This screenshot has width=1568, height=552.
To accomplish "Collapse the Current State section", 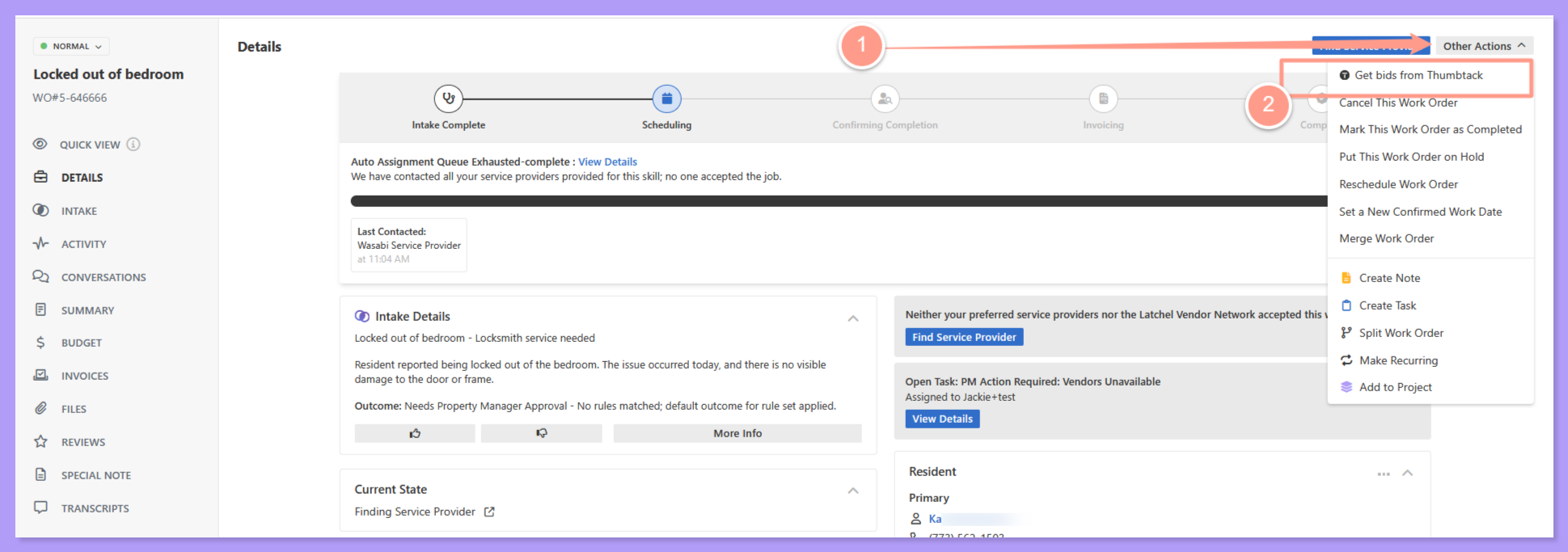I will [x=853, y=491].
